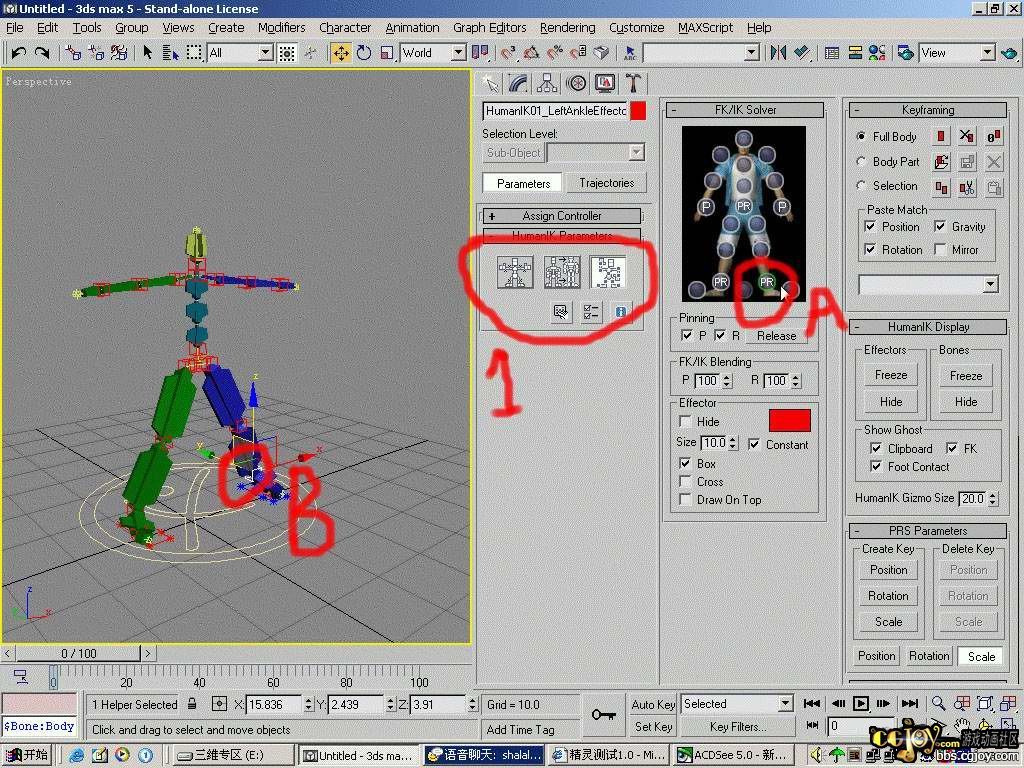Toggle the Foot Contact ghost checkbox

pyautogui.click(x=876, y=466)
